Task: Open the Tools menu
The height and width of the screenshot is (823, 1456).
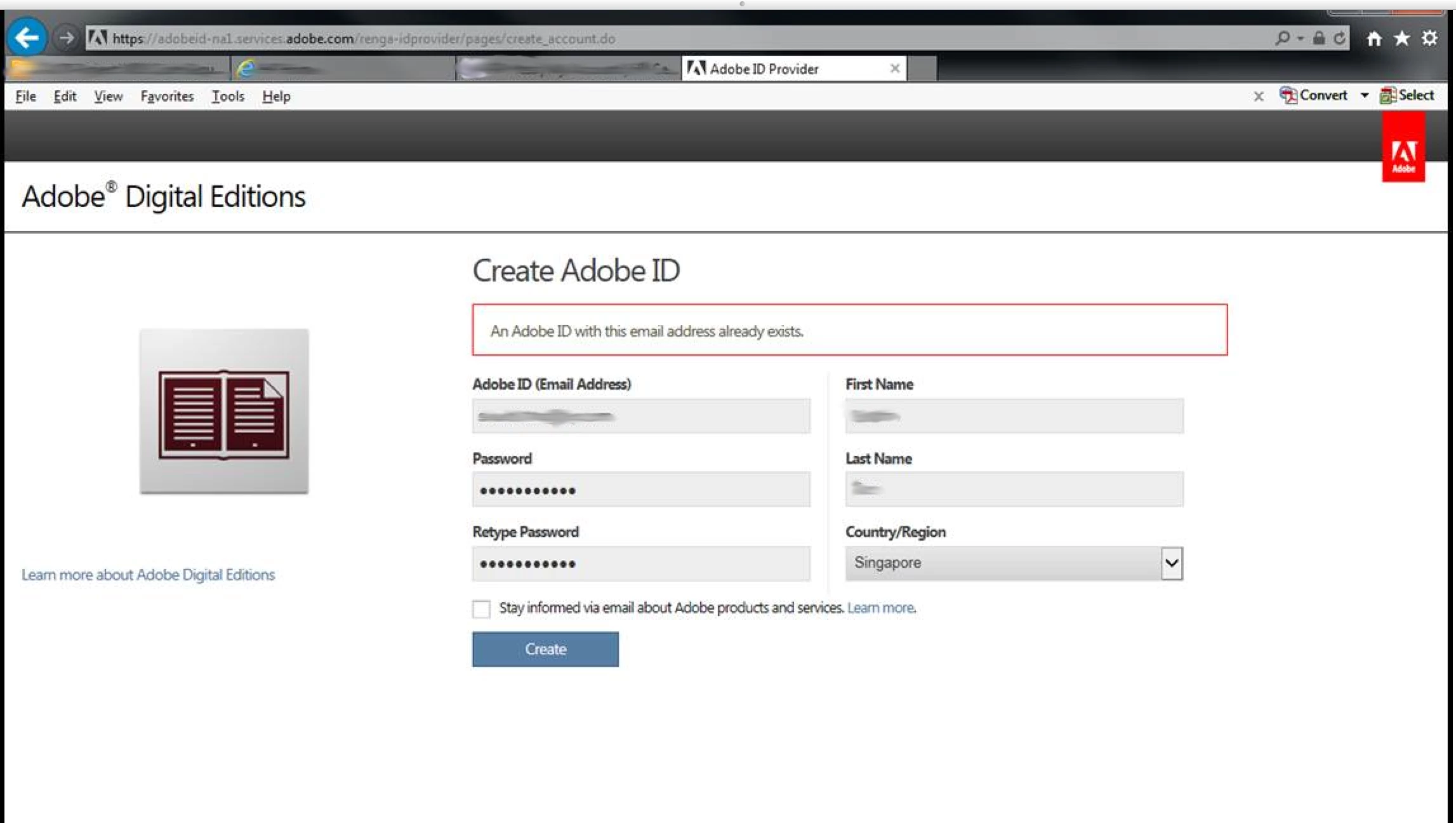Action: (227, 97)
